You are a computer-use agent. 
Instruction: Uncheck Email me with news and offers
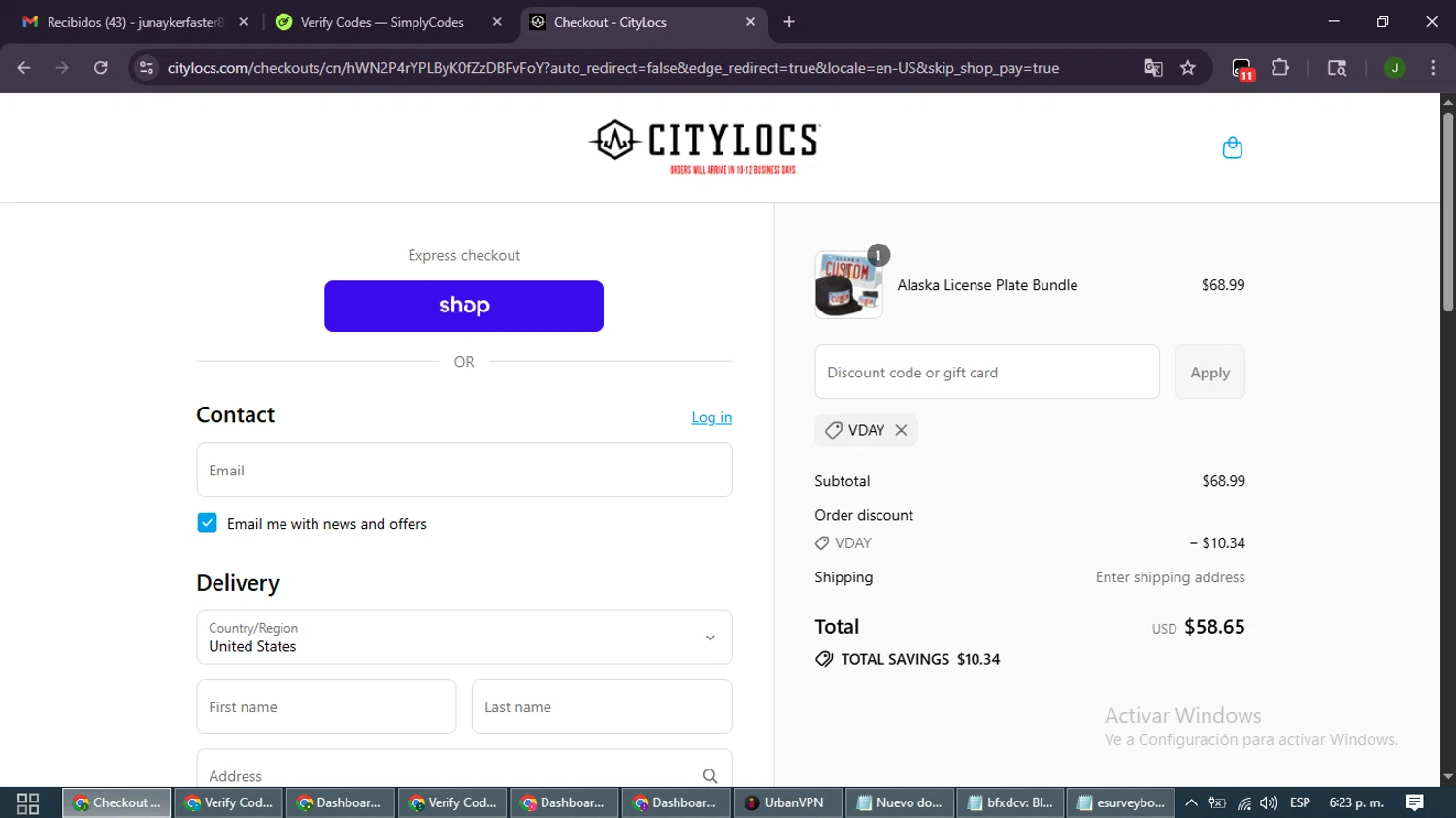(207, 523)
